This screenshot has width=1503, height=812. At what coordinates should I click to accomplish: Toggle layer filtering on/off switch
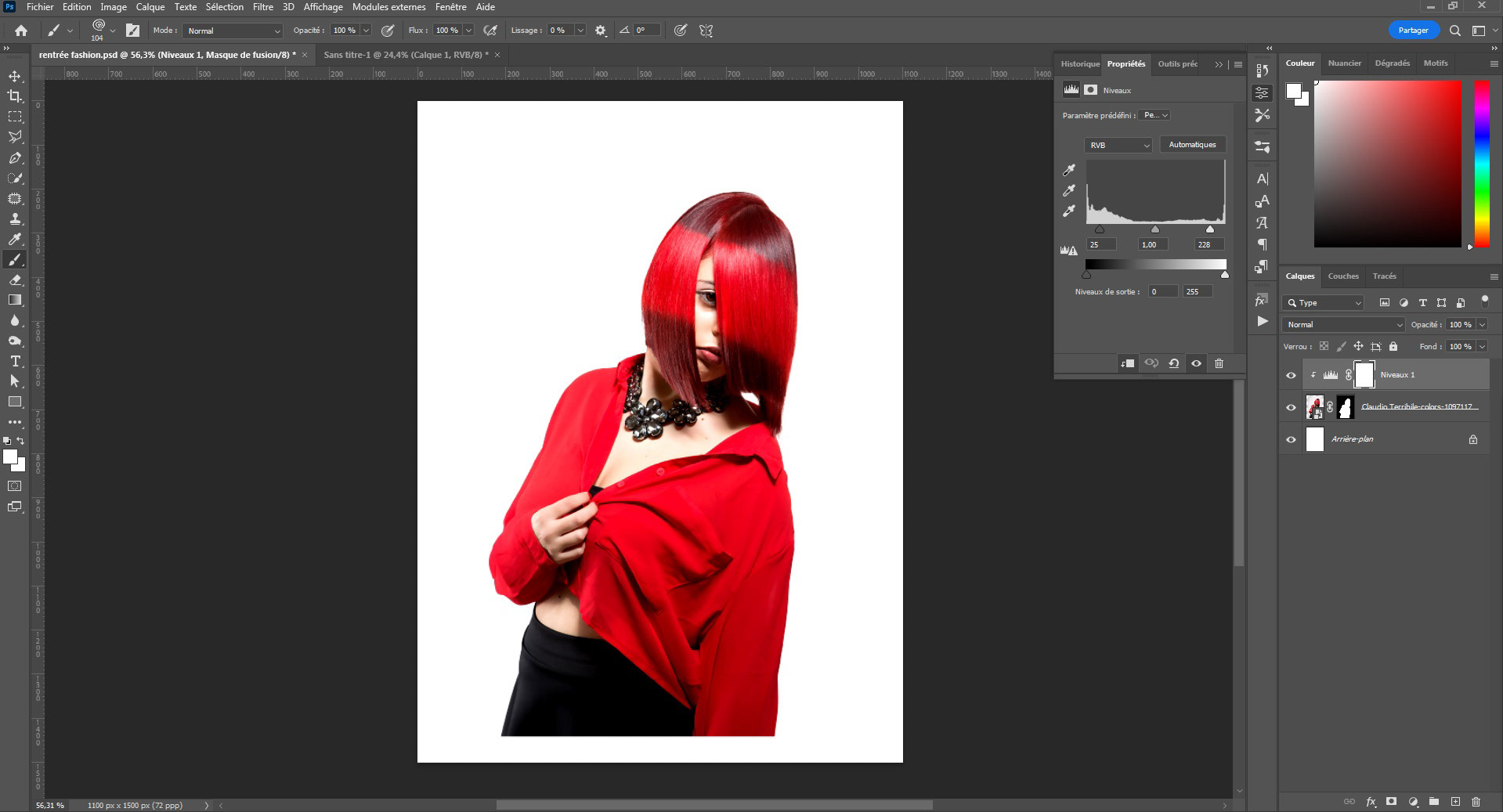[1484, 301]
